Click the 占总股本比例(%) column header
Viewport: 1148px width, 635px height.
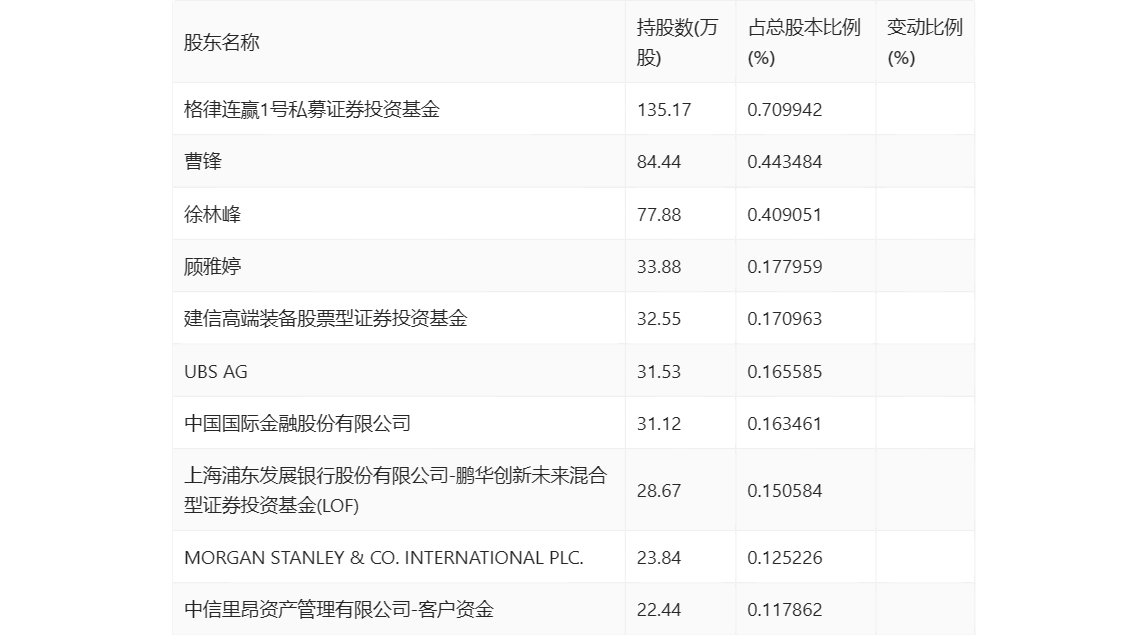804,42
